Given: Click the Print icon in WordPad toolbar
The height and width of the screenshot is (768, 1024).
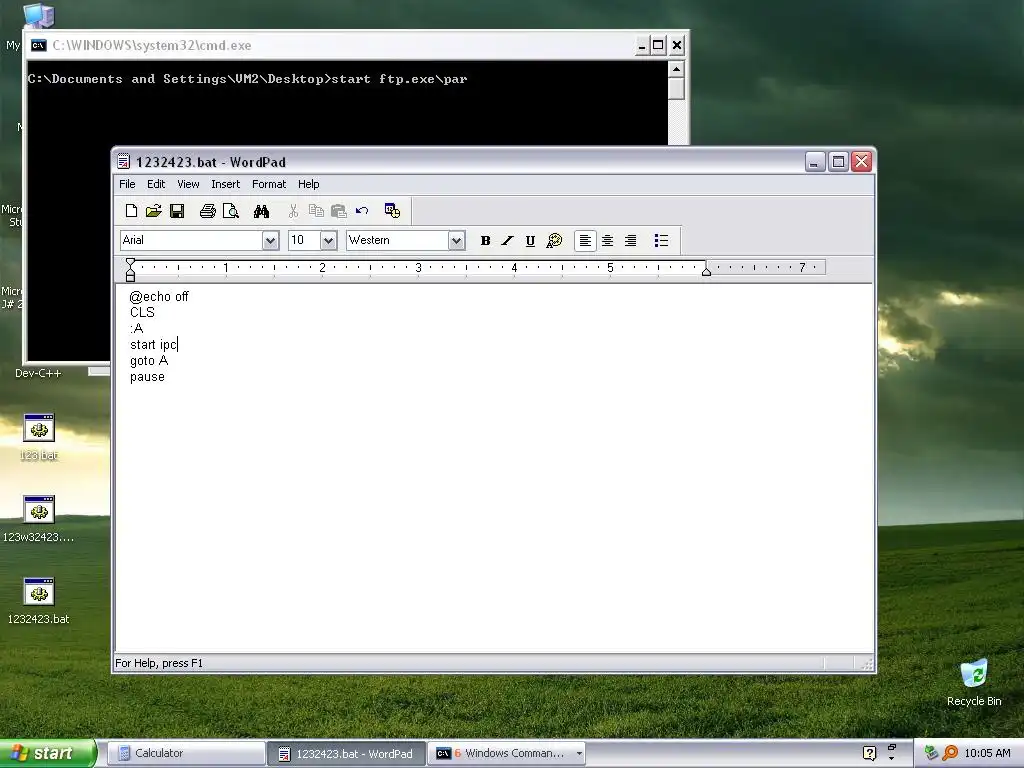Looking at the screenshot, I should (x=208, y=211).
